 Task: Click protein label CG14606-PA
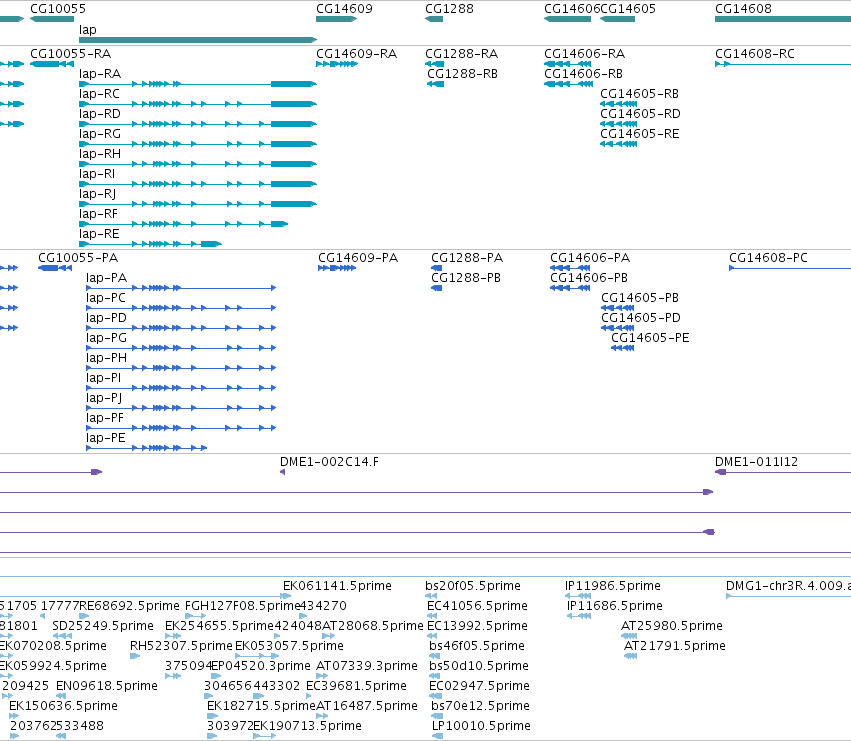coord(590,258)
